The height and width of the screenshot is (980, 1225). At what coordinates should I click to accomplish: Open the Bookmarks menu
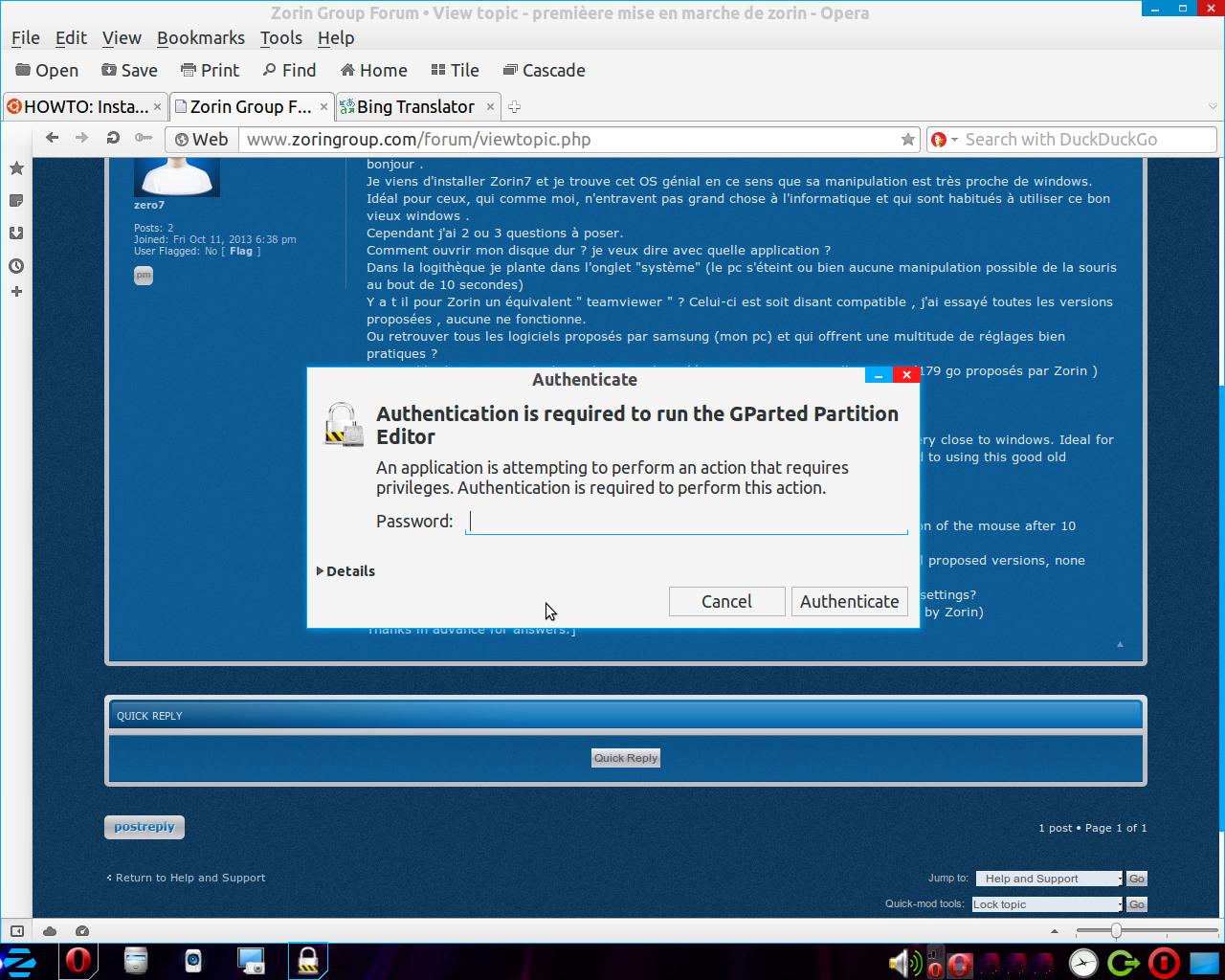coord(201,38)
